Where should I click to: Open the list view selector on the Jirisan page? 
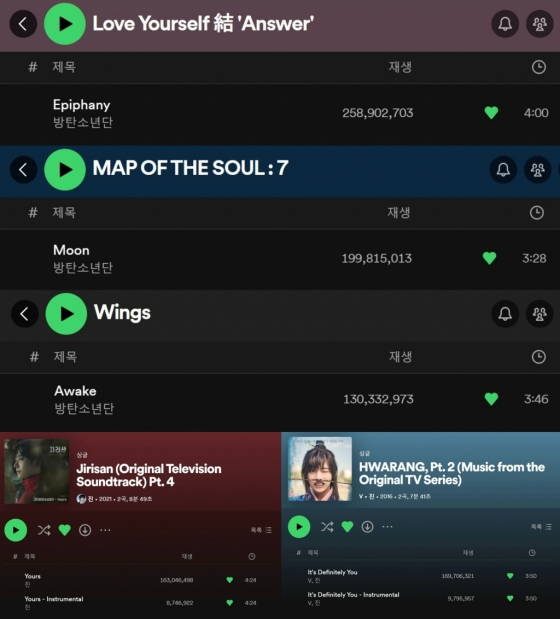point(261,530)
